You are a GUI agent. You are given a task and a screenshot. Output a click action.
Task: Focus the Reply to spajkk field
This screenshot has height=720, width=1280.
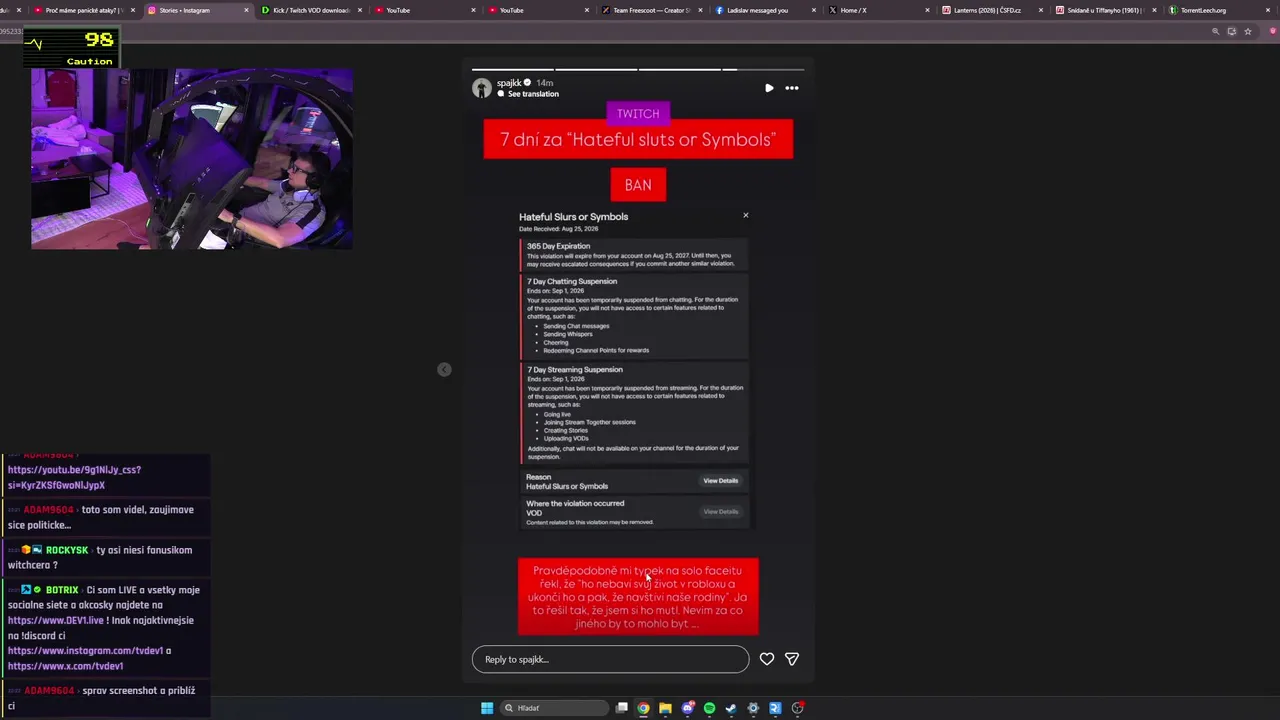[610, 659]
